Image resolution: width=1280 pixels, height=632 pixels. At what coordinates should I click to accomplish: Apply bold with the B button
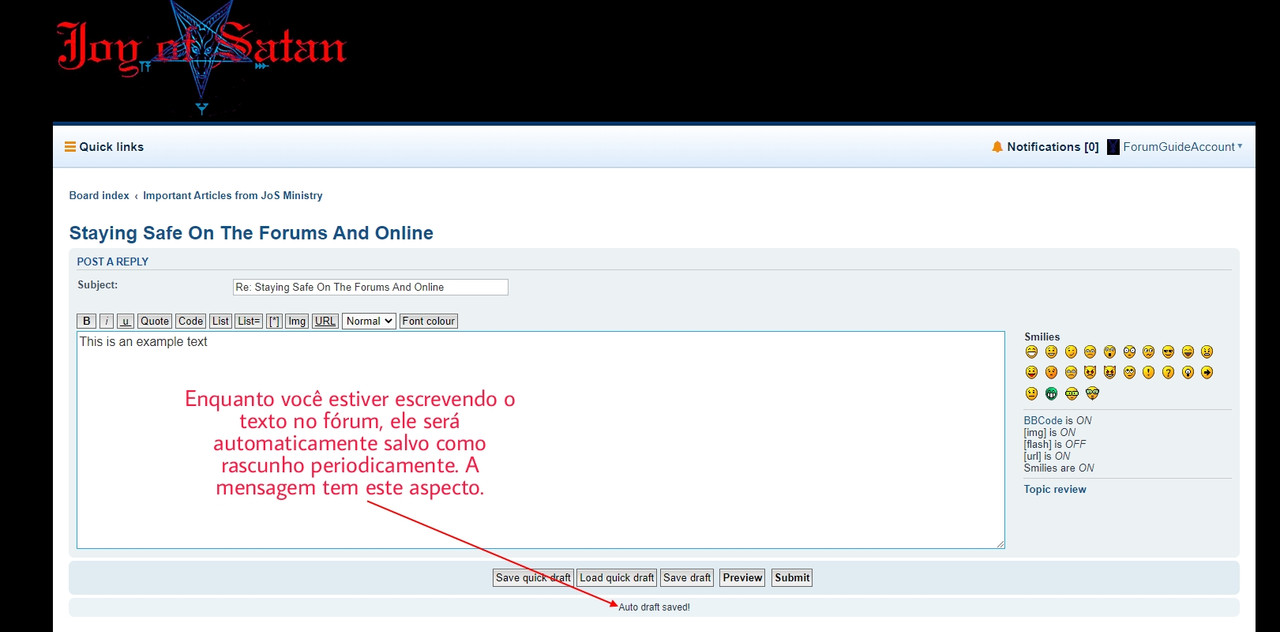(x=87, y=321)
